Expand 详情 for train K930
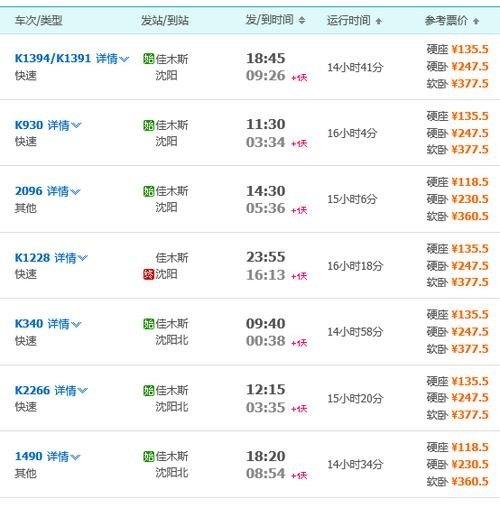Viewport: 500px width, 508px height. coord(64,125)
